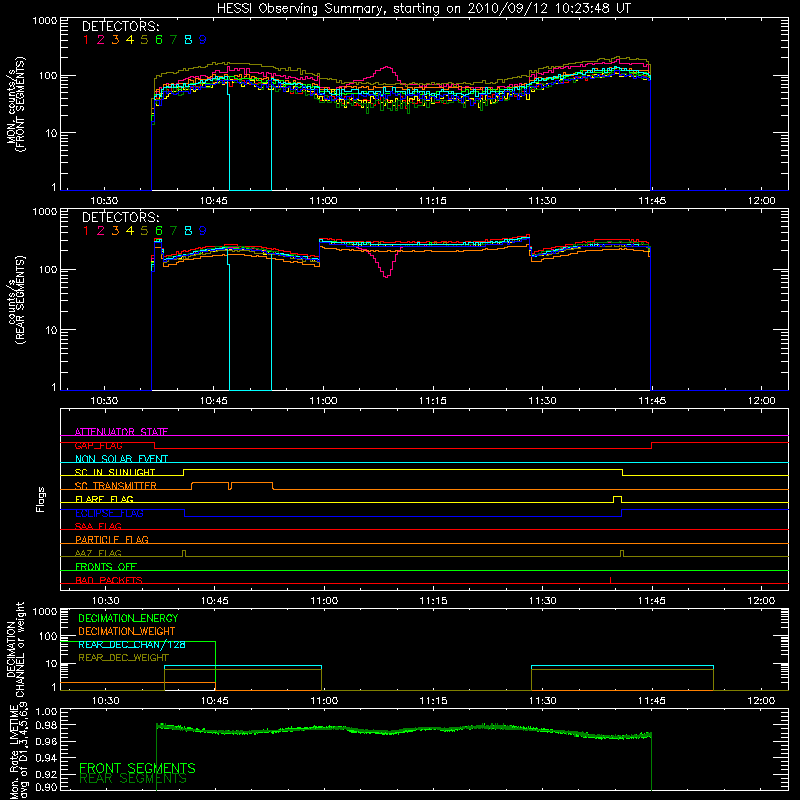Click the FRONT SEGMENTS livetime legend label
Screen dimensions: 800x800
(137, 768)
